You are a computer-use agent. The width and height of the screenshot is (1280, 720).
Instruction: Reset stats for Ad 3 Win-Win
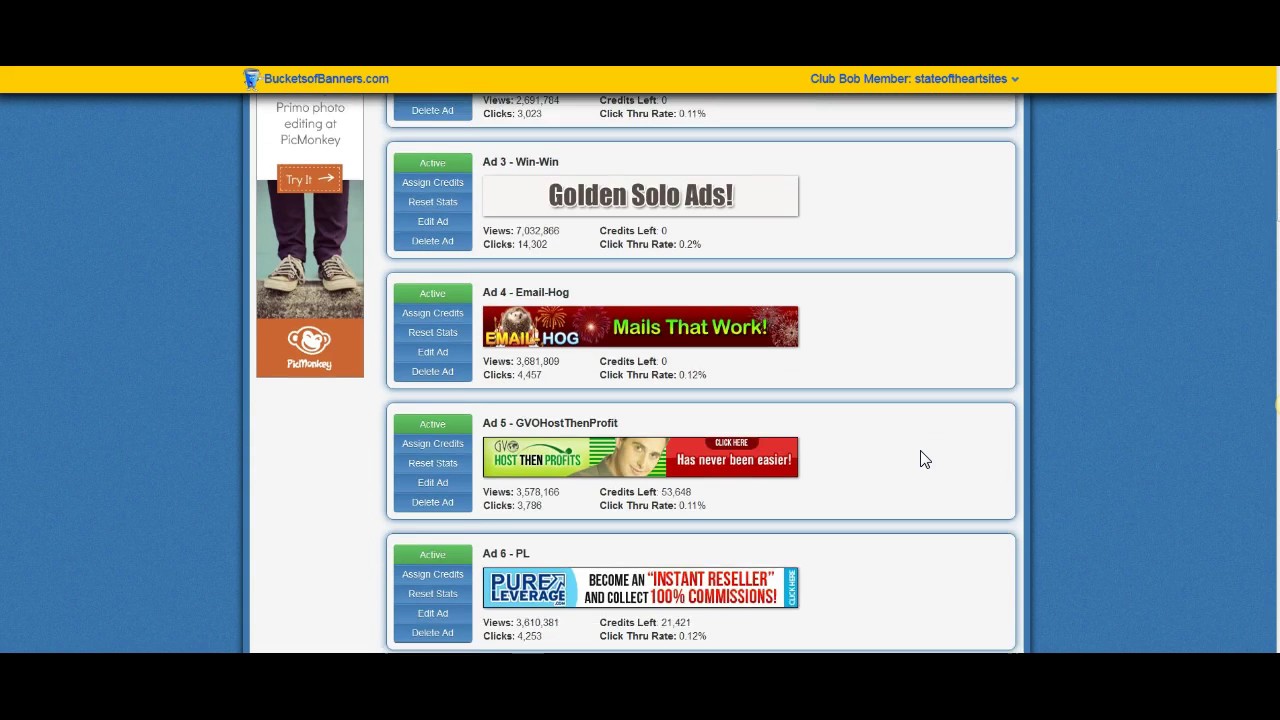[x=433, y=202]
